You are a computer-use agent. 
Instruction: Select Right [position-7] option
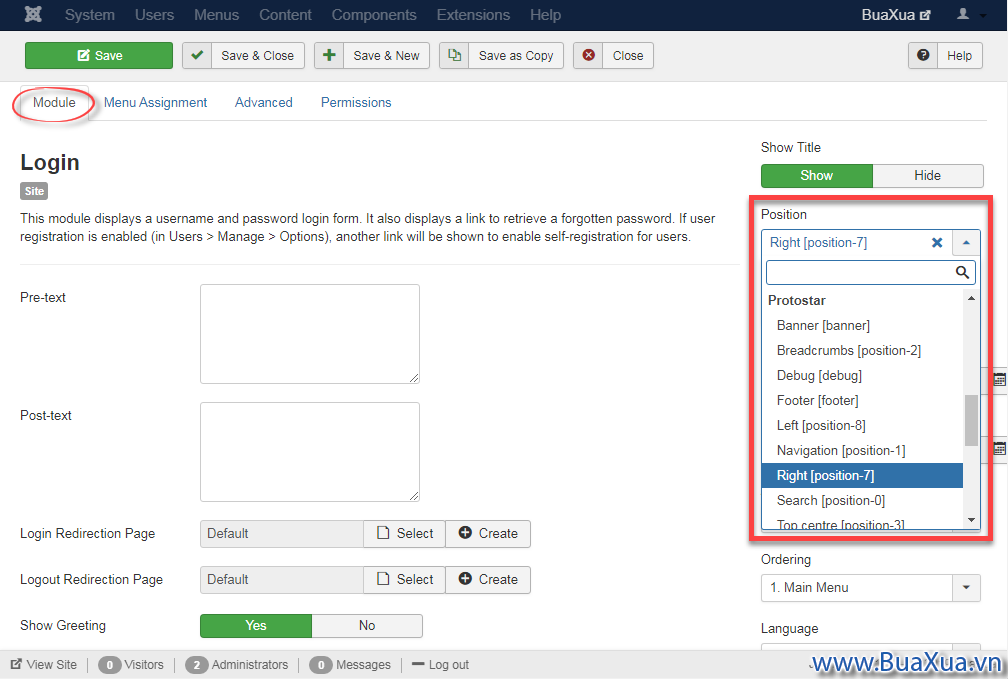(861, 476)
